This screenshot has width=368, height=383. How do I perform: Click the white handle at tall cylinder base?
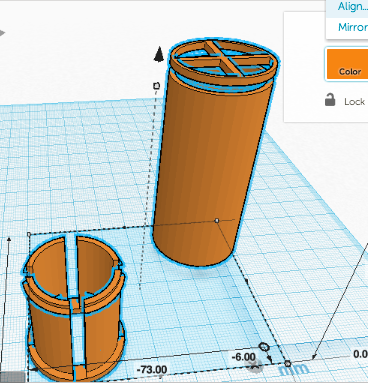tap(217, 221)
